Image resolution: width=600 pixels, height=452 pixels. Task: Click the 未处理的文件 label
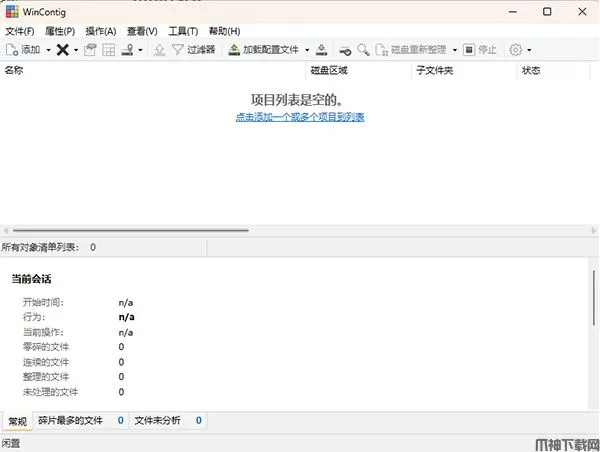[x=51, y=392]
